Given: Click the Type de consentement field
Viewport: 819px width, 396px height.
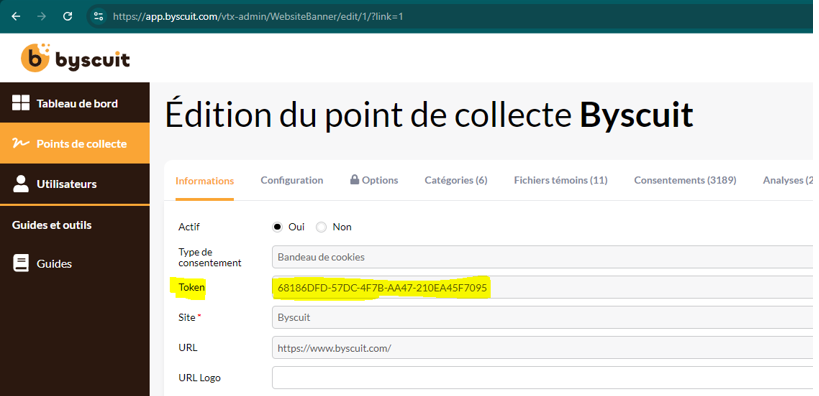Looking at the screenshot, I should click(x=543, y=257).
